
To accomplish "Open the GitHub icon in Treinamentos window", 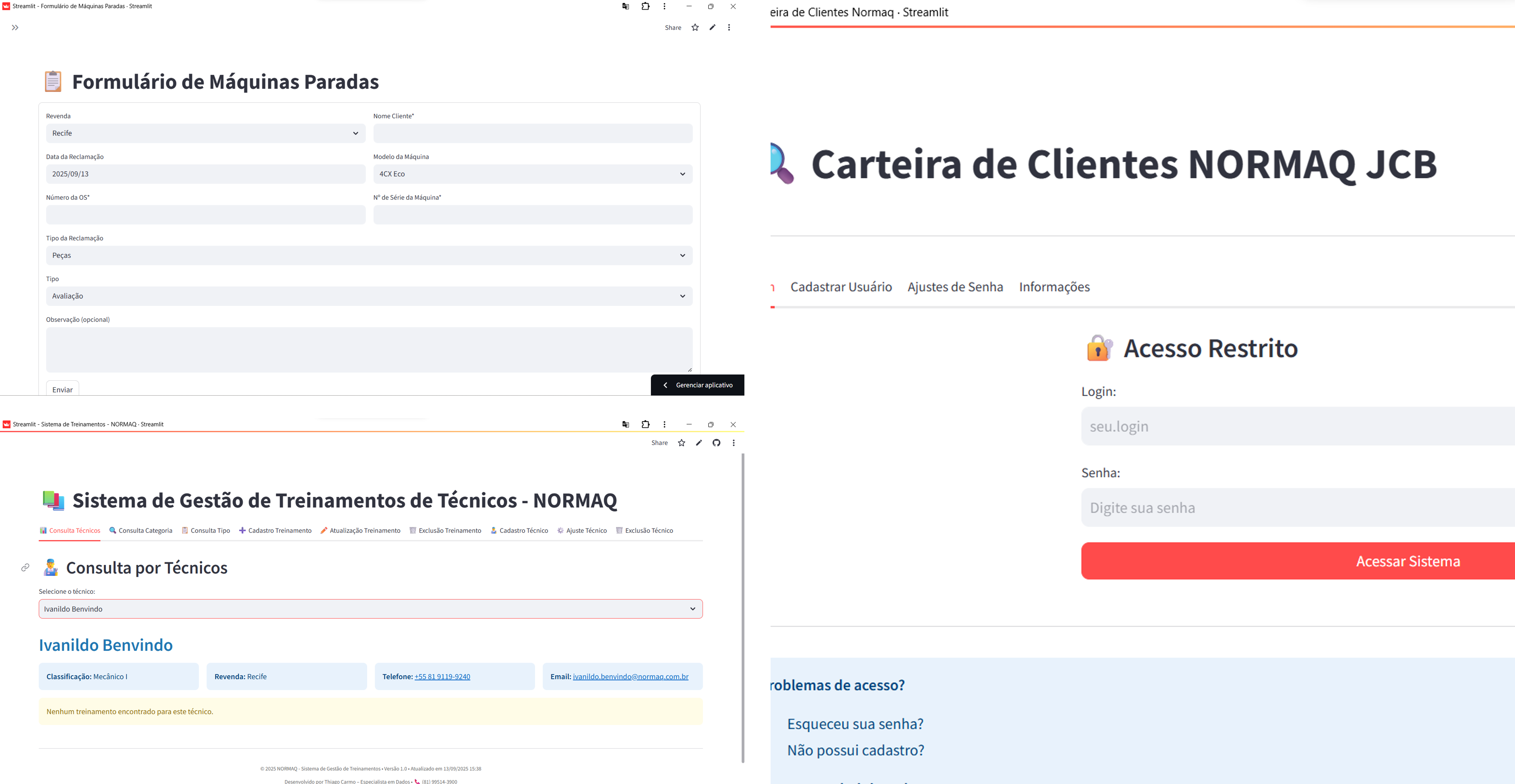I will (x=716, y=443).
